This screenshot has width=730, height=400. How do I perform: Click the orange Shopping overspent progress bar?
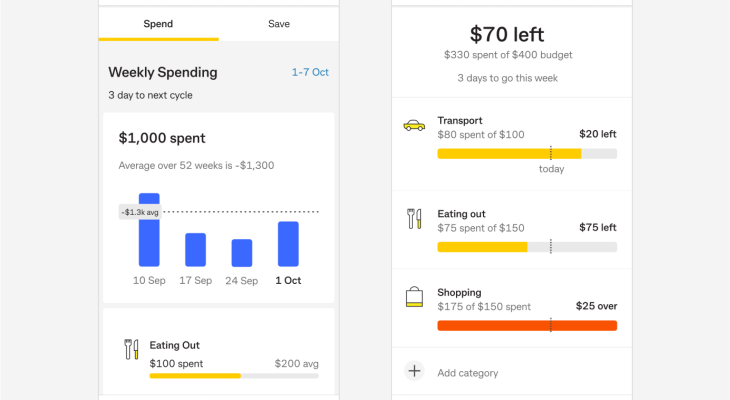[x=526, y=325]
